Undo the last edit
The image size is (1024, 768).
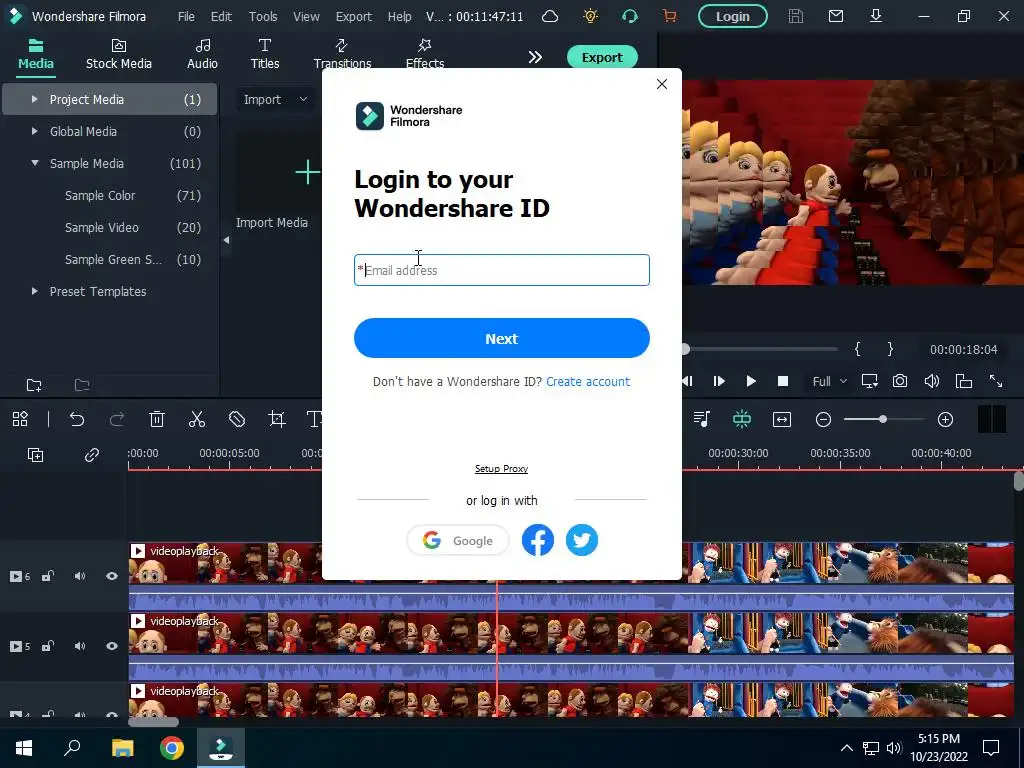point(77,419)
